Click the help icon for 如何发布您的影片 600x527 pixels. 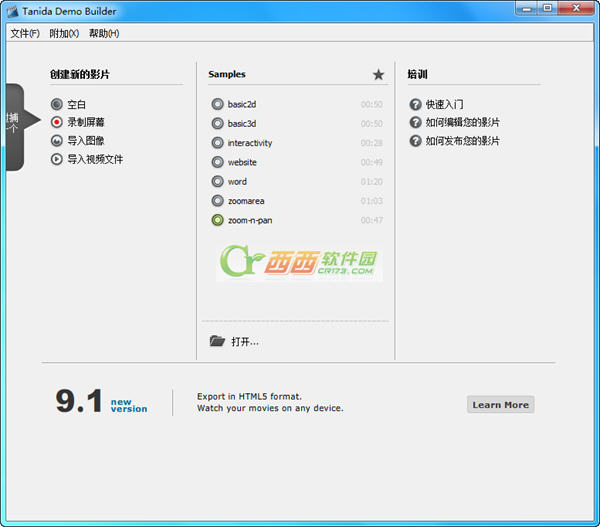(415, 140)
